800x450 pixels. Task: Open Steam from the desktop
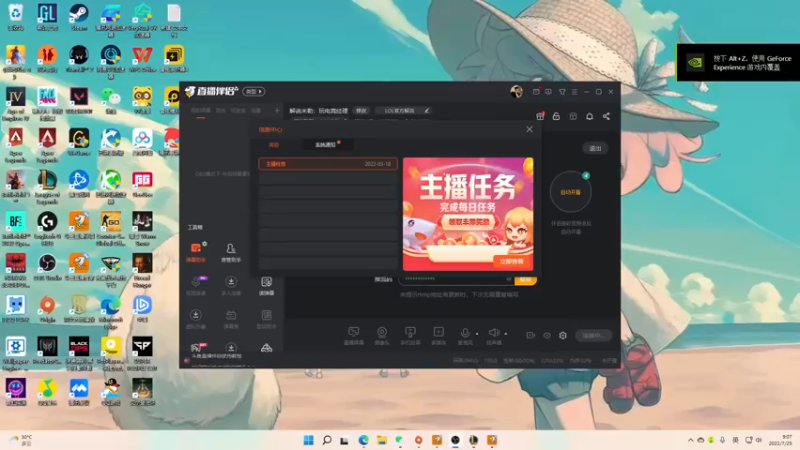[79, 17]
